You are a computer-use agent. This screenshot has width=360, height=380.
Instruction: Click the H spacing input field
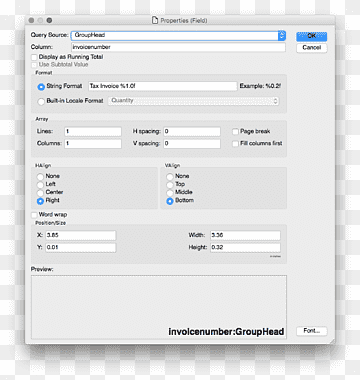pos(192,132)
